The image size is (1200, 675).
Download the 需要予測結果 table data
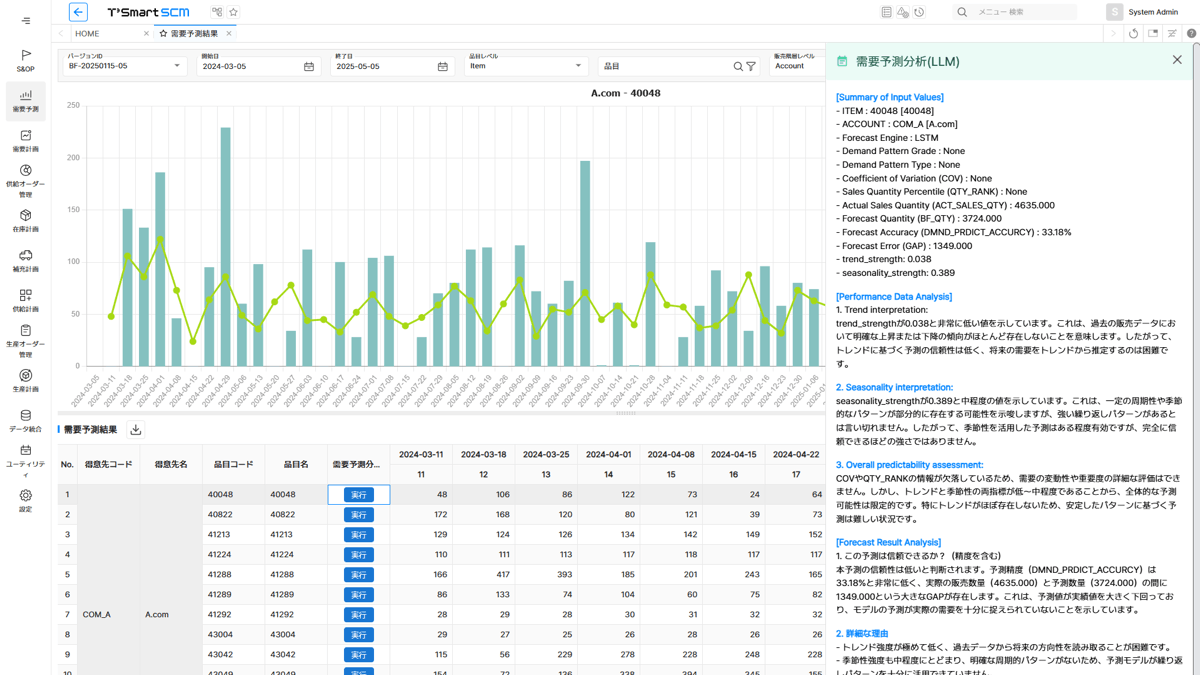point(136,430)
